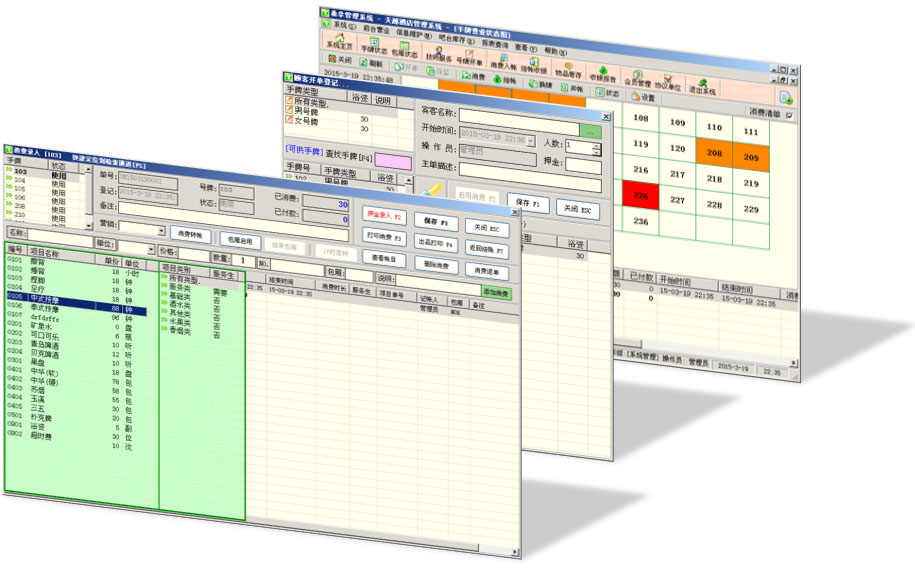Viewport: 915px width, 569px height.
Task: Toggle the 消费清单 checkbox
Action: point(790,116)
